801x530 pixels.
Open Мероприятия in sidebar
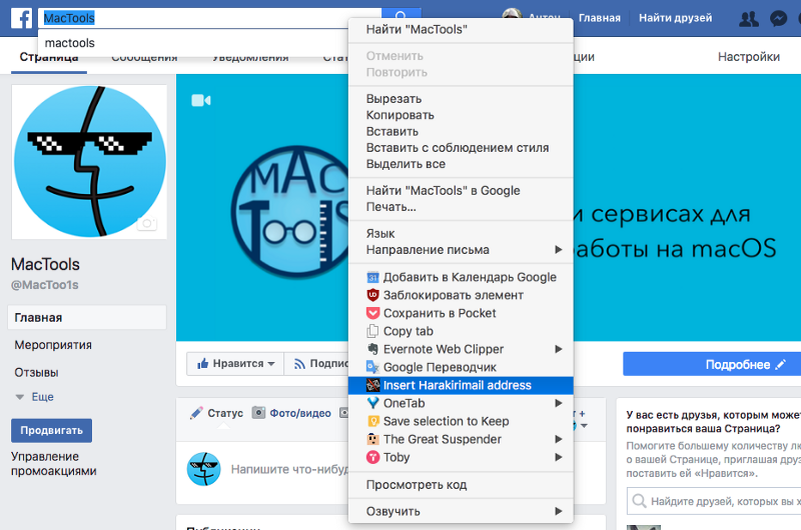tap(53, 345)
